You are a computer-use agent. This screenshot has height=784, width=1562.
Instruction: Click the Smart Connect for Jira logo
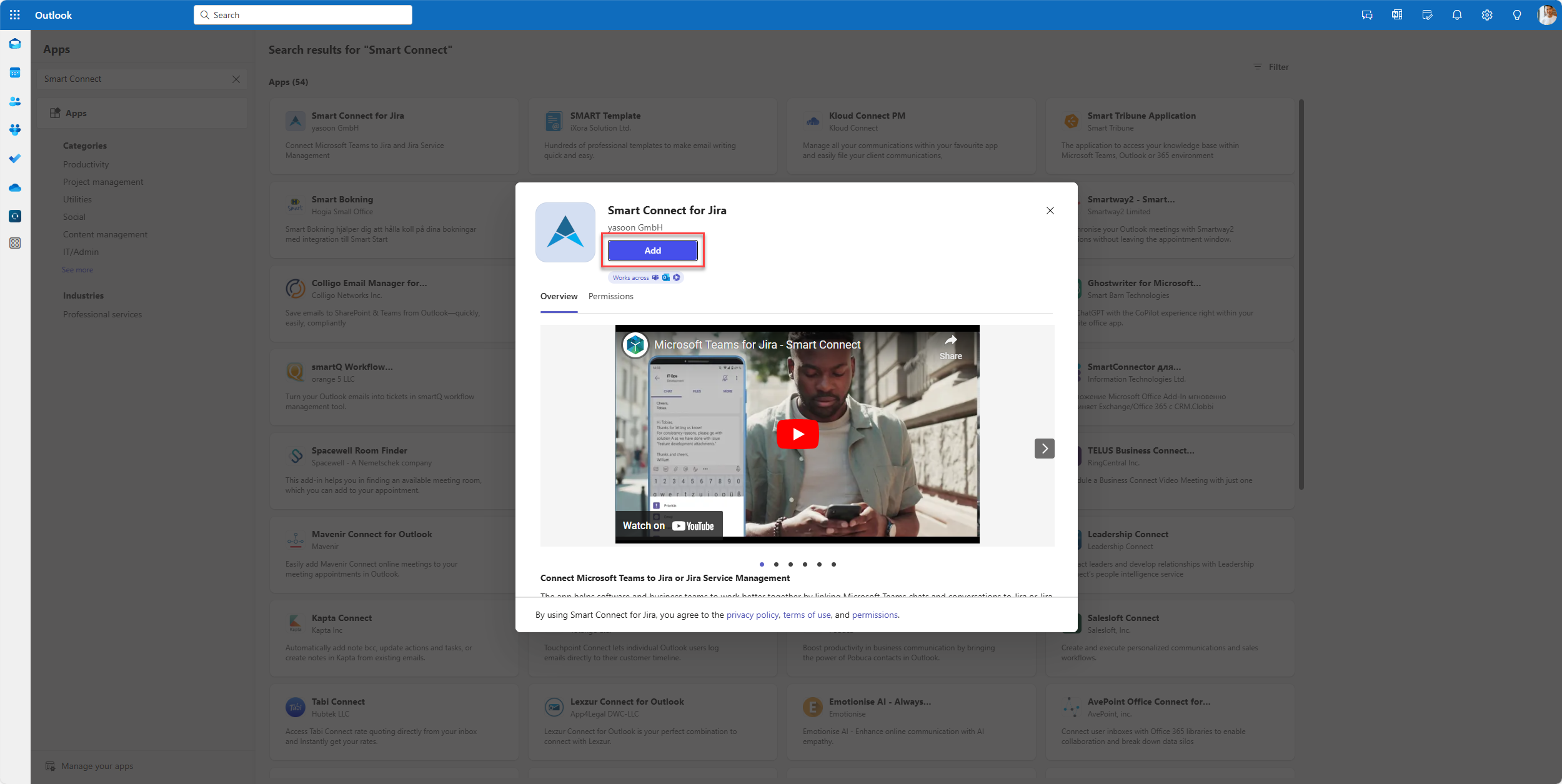[565, 232]
